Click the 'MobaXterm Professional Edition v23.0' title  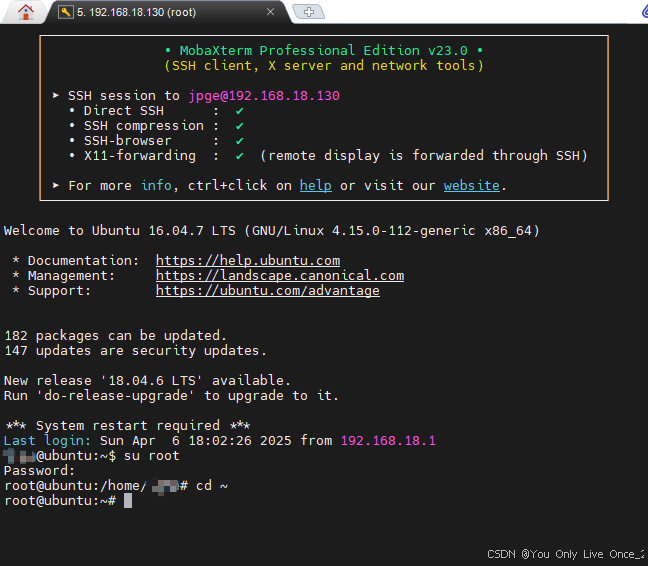point(324,51)
